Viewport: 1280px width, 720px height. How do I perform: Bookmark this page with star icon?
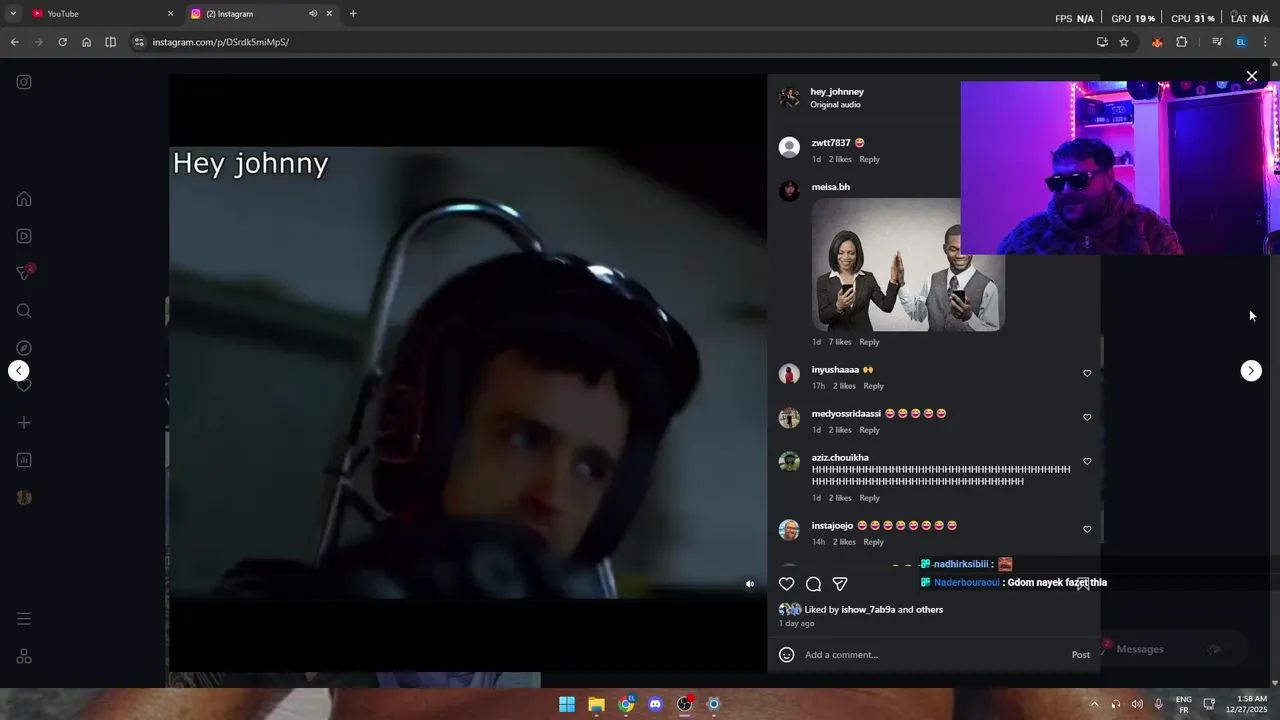[x=1124, y=42]
